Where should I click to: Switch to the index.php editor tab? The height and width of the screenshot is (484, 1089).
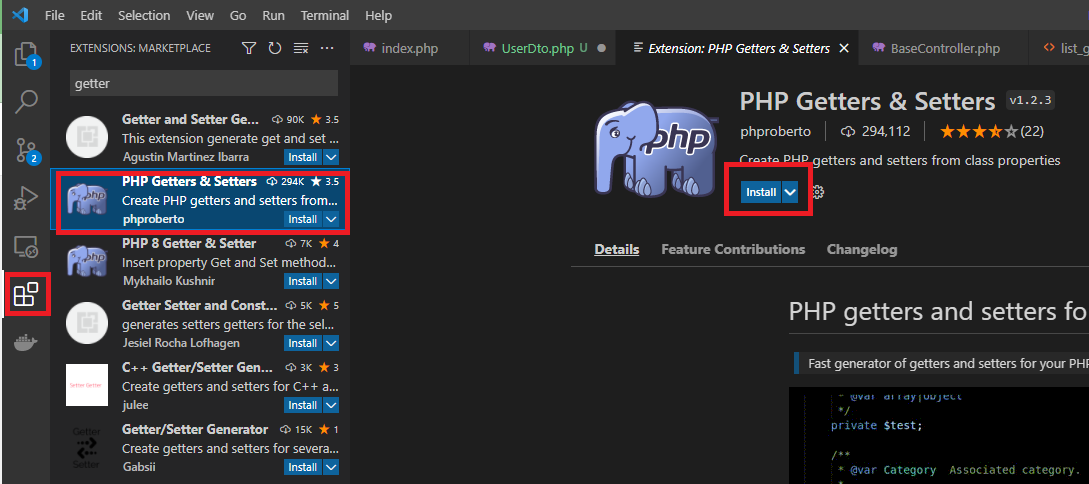[x=410, y=49]
